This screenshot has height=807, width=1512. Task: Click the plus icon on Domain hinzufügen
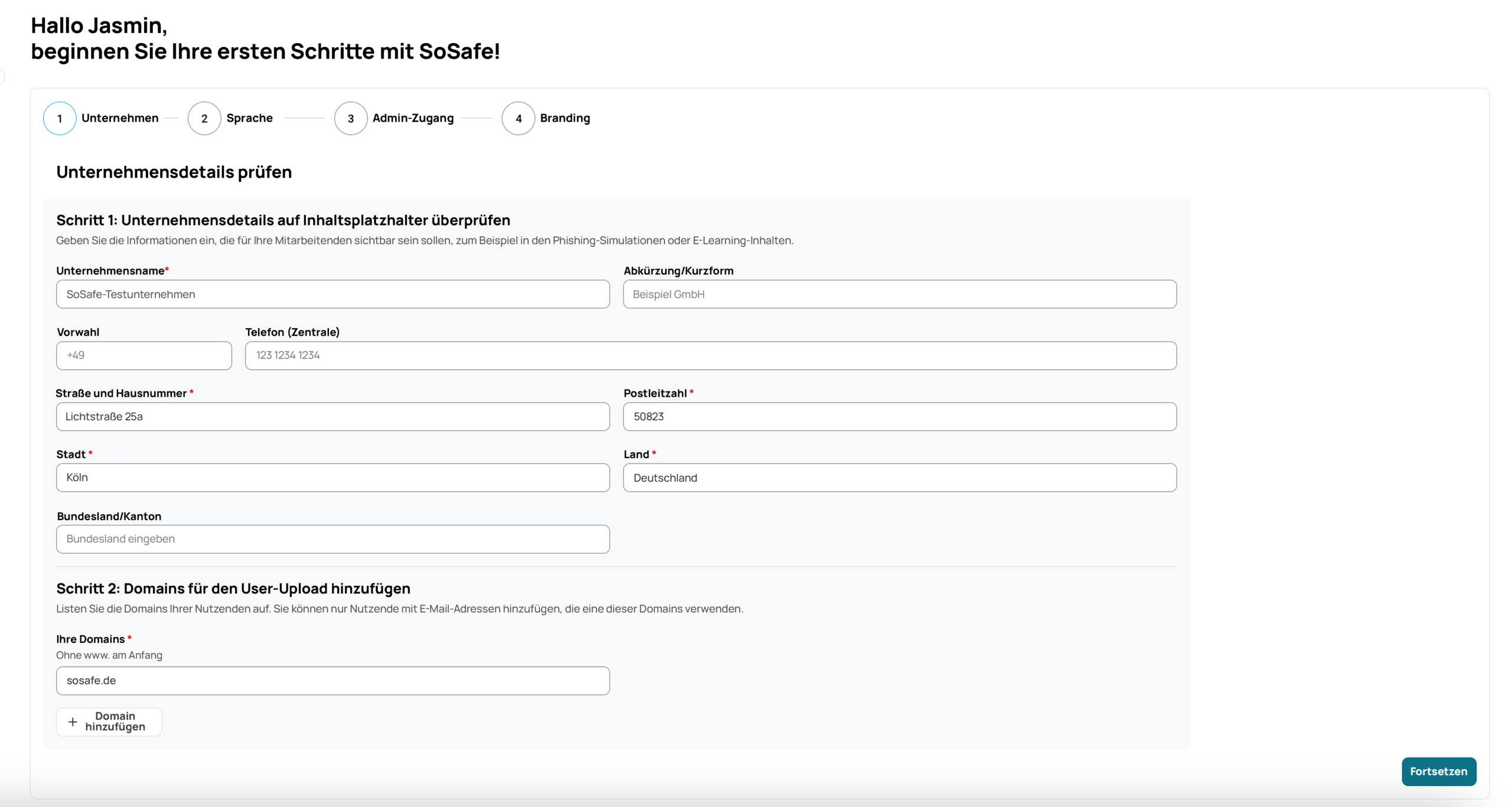[73, 721]
